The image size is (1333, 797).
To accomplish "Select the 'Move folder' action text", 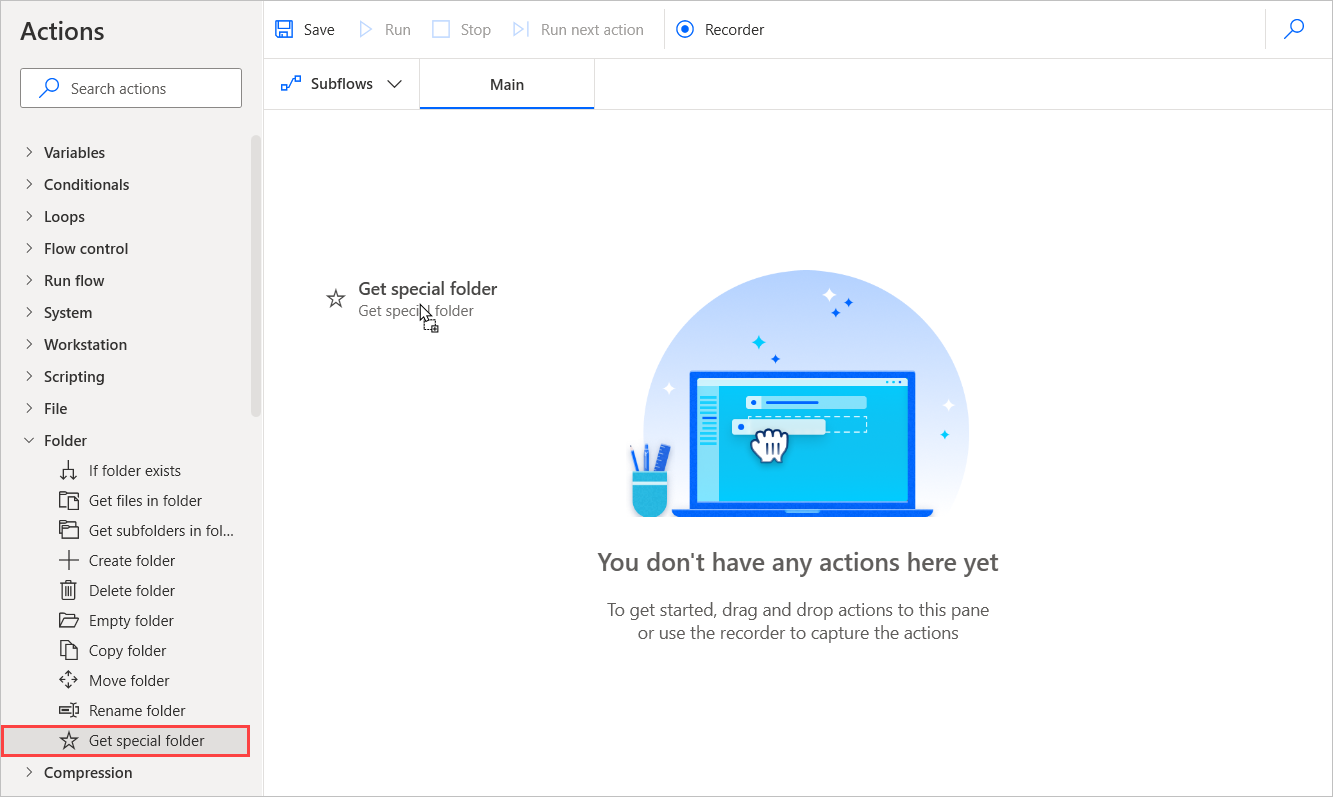I will (x=129, y=680).
